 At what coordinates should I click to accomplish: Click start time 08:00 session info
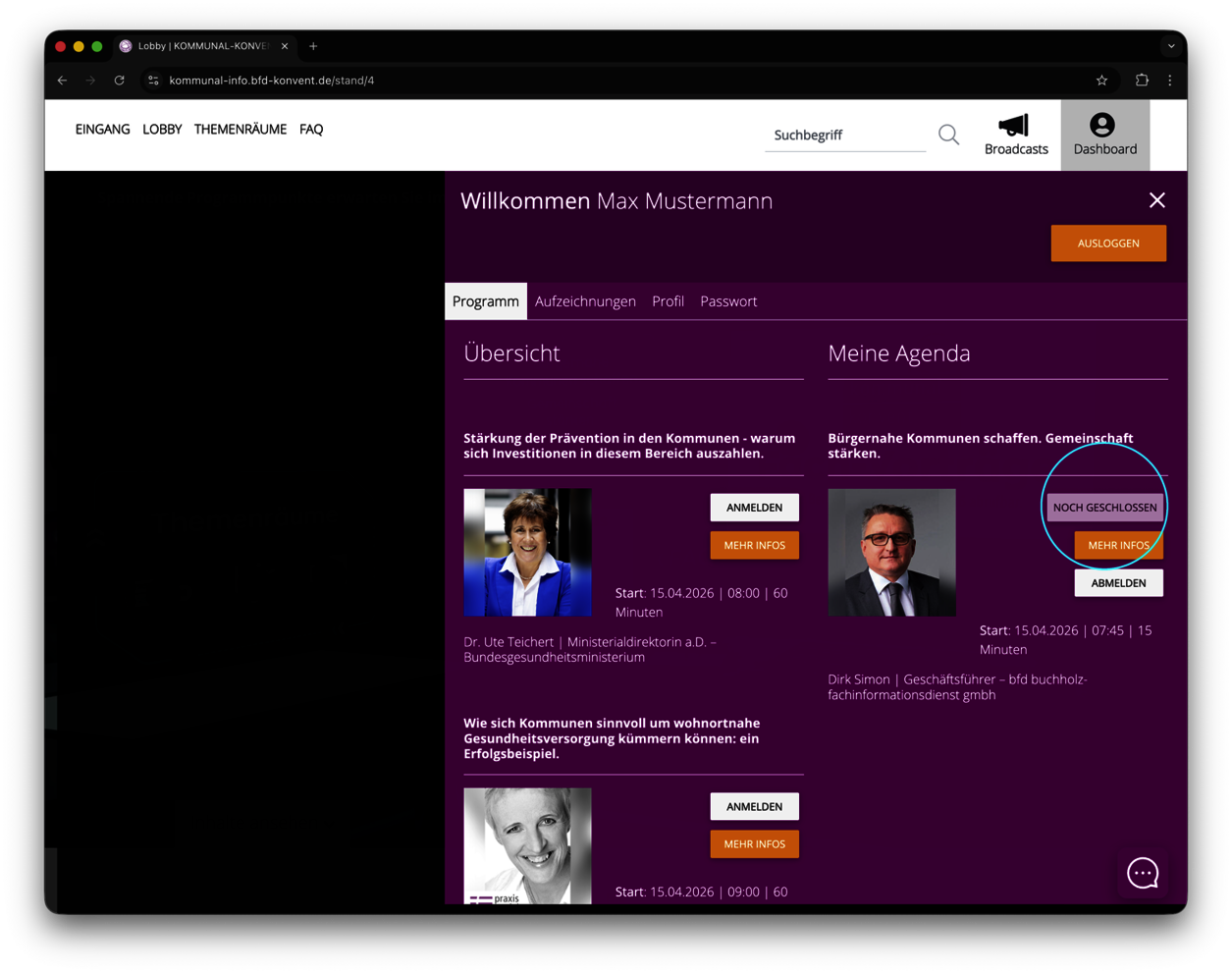702,602
